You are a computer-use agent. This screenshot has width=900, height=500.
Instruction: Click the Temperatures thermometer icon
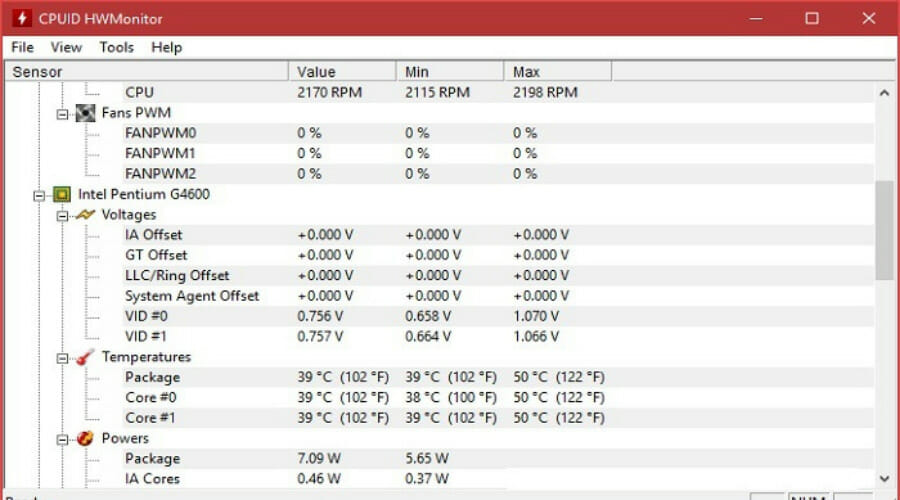[x=86, y=357]
